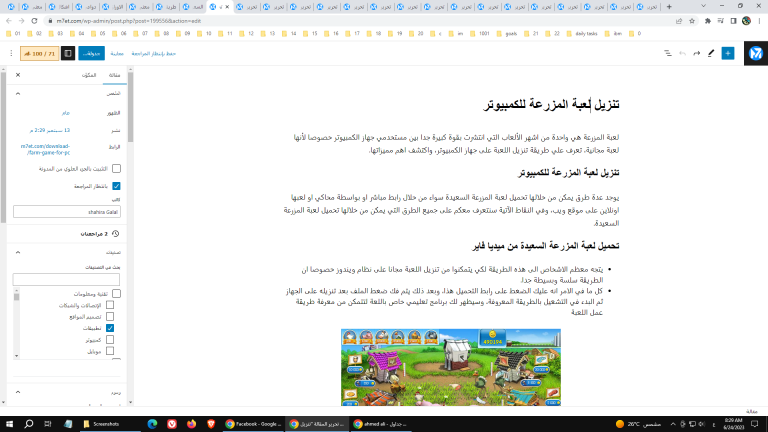The image size is (768, 432).
Task: Click the redo arrow in toolbar
Action: [696, 53]
